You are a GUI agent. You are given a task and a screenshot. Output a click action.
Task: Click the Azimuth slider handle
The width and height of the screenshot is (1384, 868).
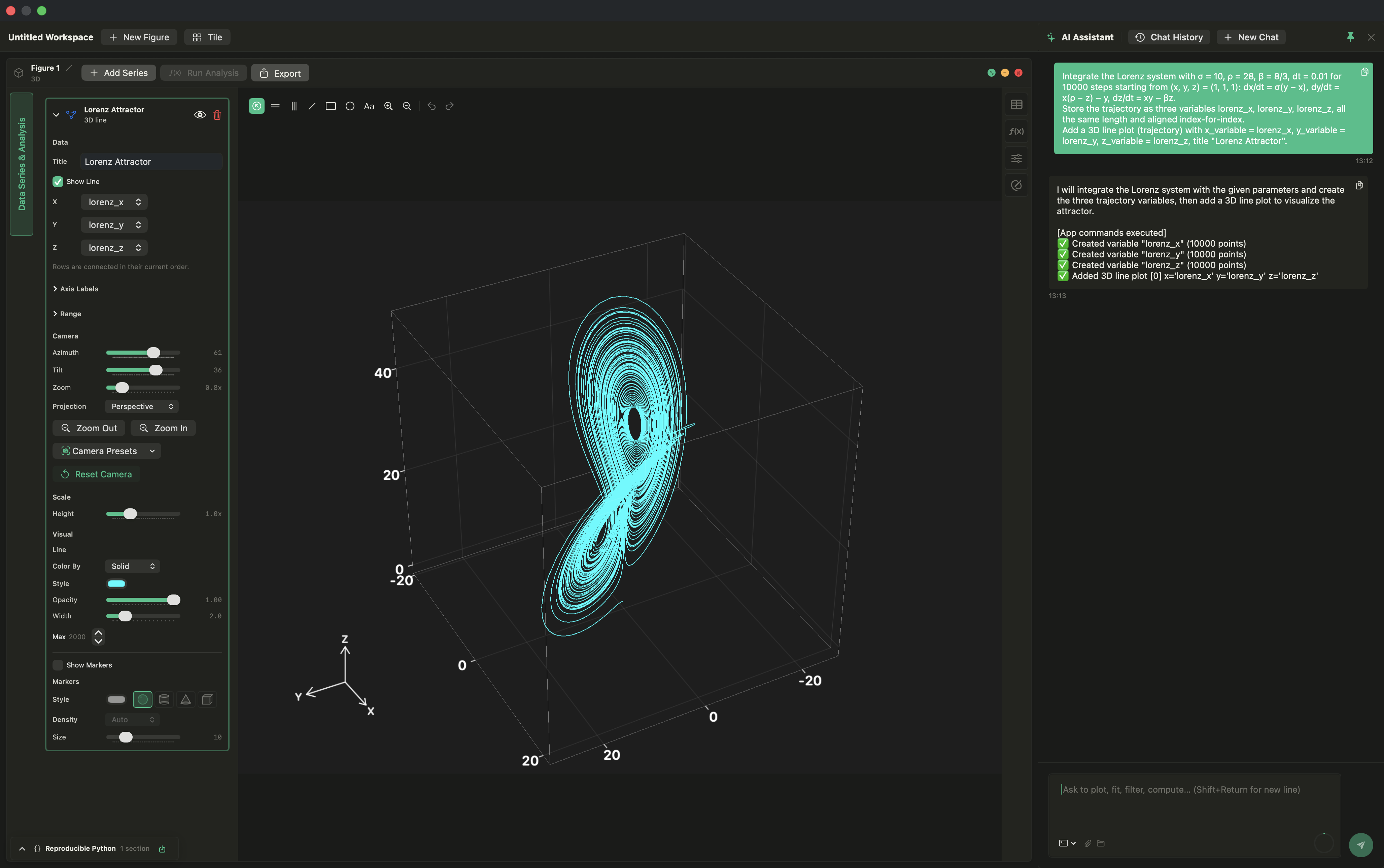153,353
